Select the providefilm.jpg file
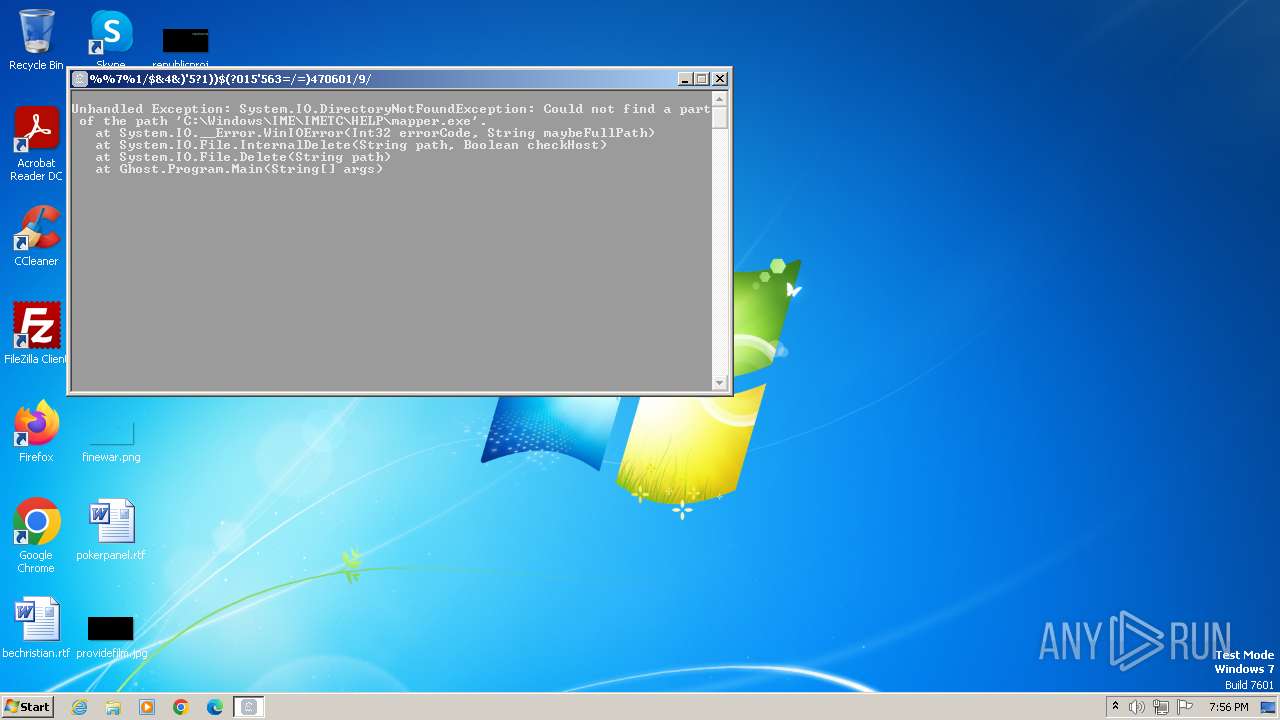The image size is (1280, 720). click(111, 636)
